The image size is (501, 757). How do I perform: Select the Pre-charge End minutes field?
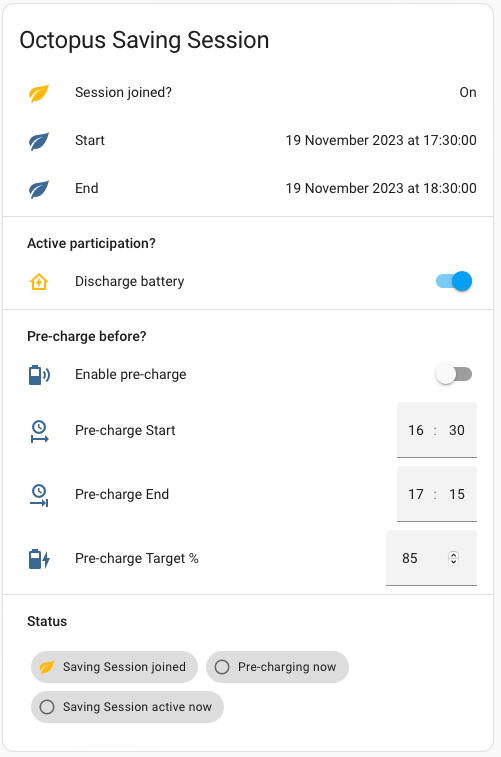[x=457, y=494]
